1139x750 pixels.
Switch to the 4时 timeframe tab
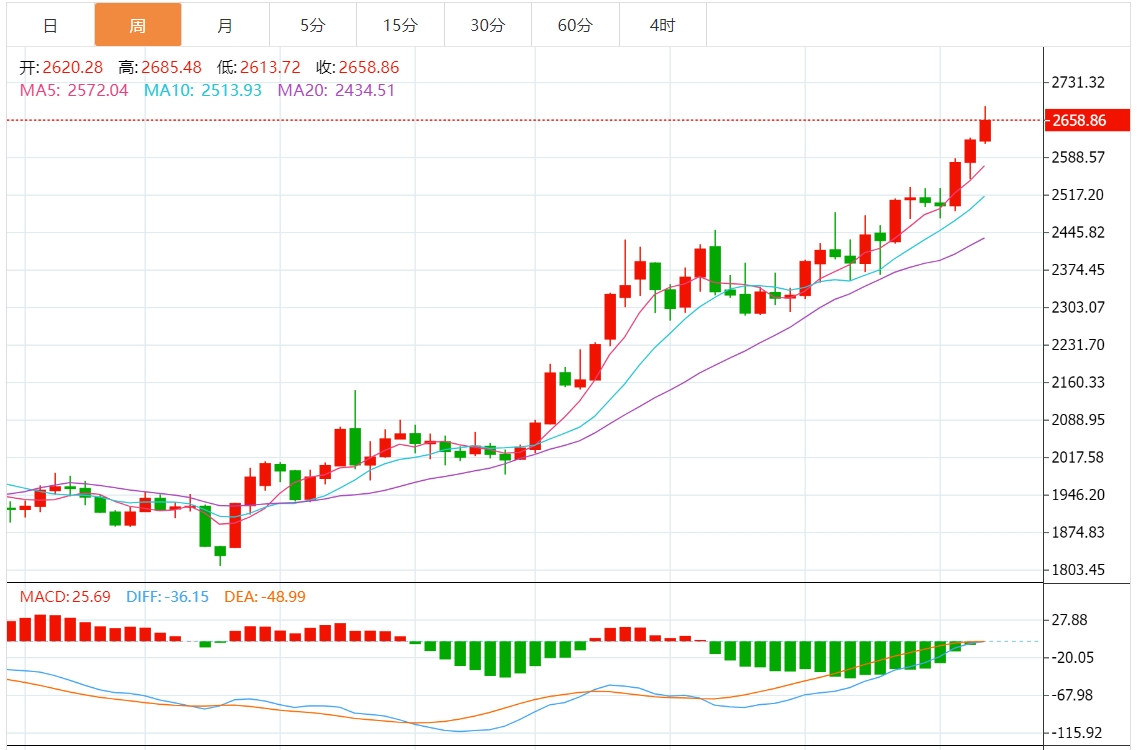(662, 25)
